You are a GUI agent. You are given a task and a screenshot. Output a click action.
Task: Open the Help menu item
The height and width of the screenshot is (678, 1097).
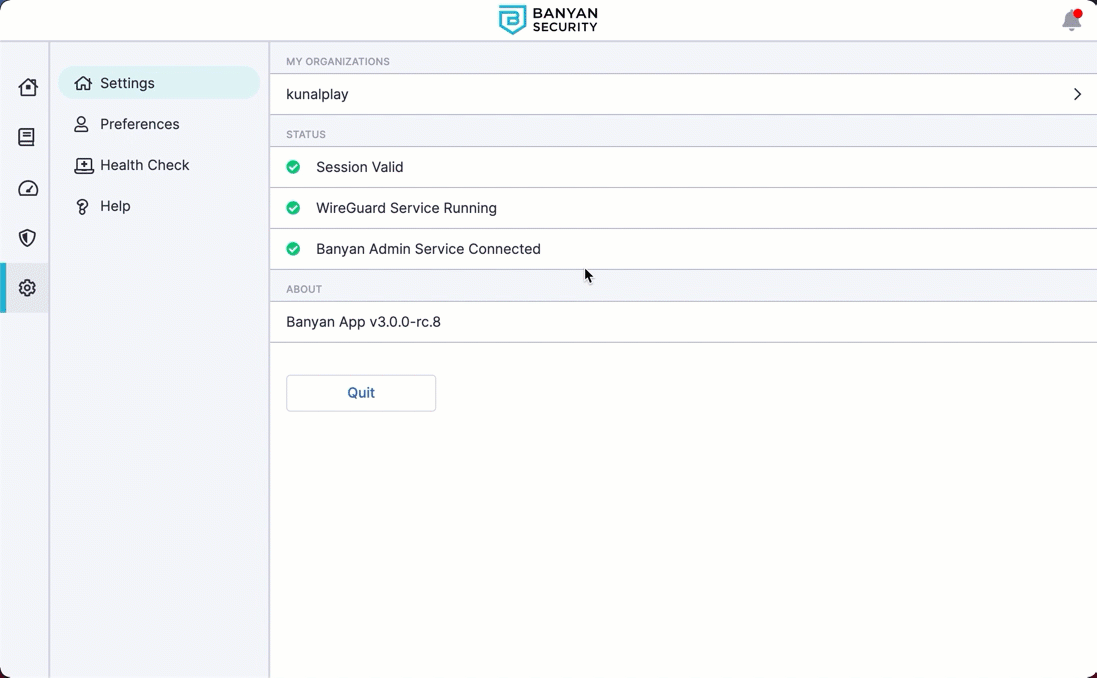point(115,206)
